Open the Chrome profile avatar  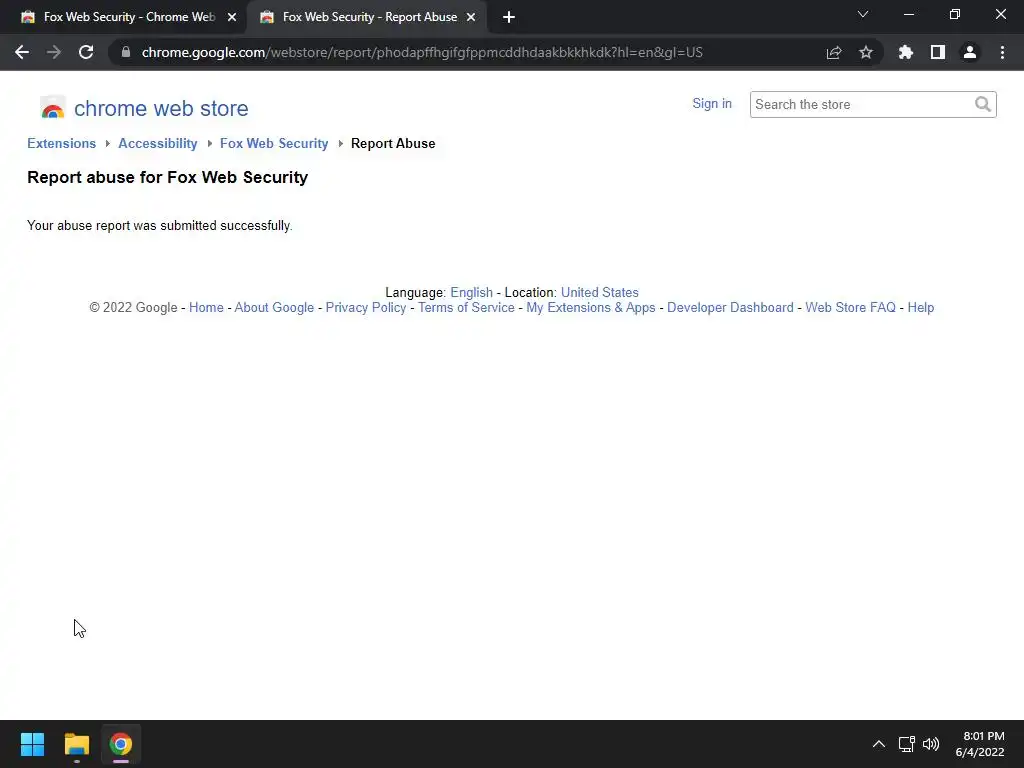970,52
